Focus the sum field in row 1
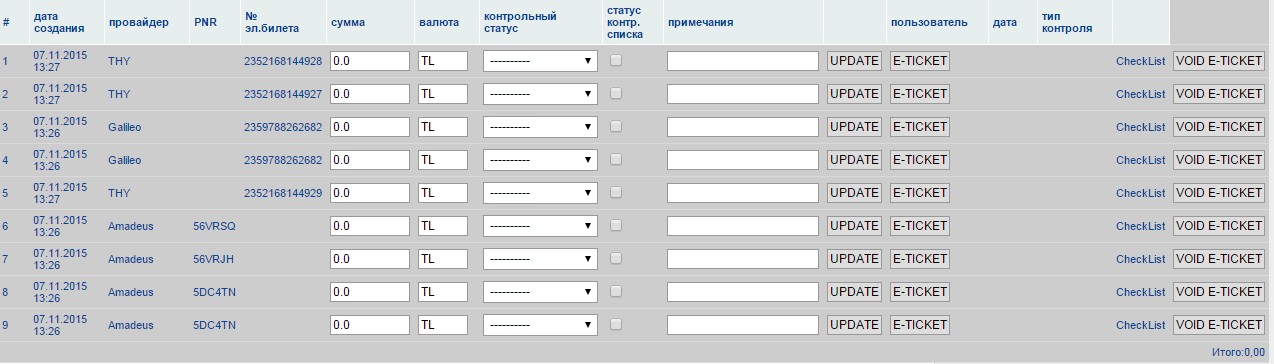This screenshot has width=1274, height=364. pos(370,61)
